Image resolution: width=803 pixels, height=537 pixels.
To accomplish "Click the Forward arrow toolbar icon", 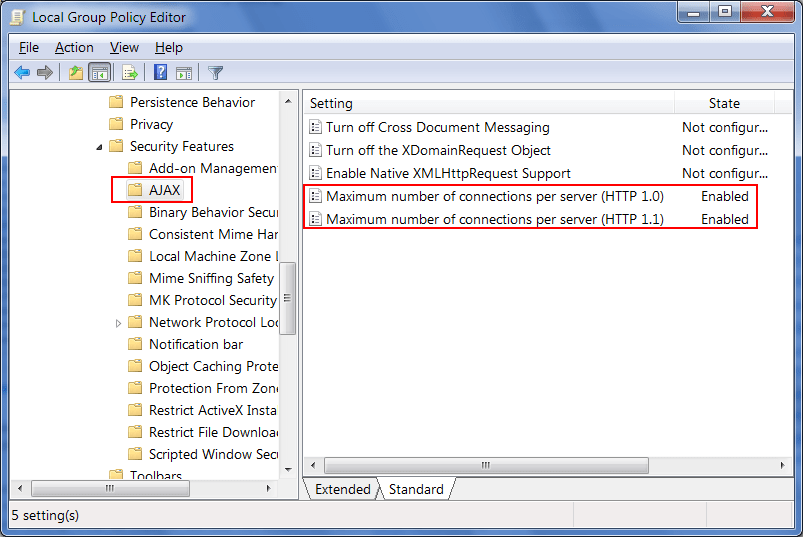I will point(45,73).
